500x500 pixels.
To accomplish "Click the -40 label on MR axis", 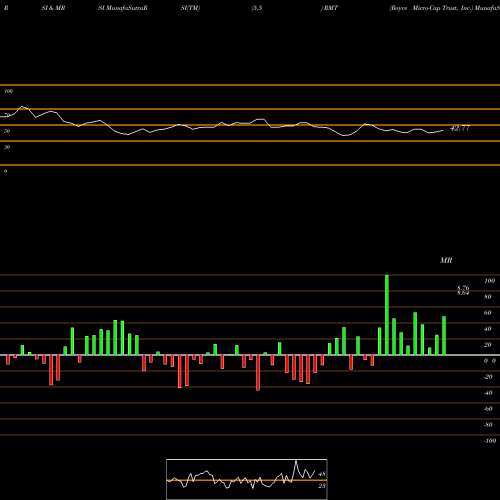I will click(x=488, y=393).
